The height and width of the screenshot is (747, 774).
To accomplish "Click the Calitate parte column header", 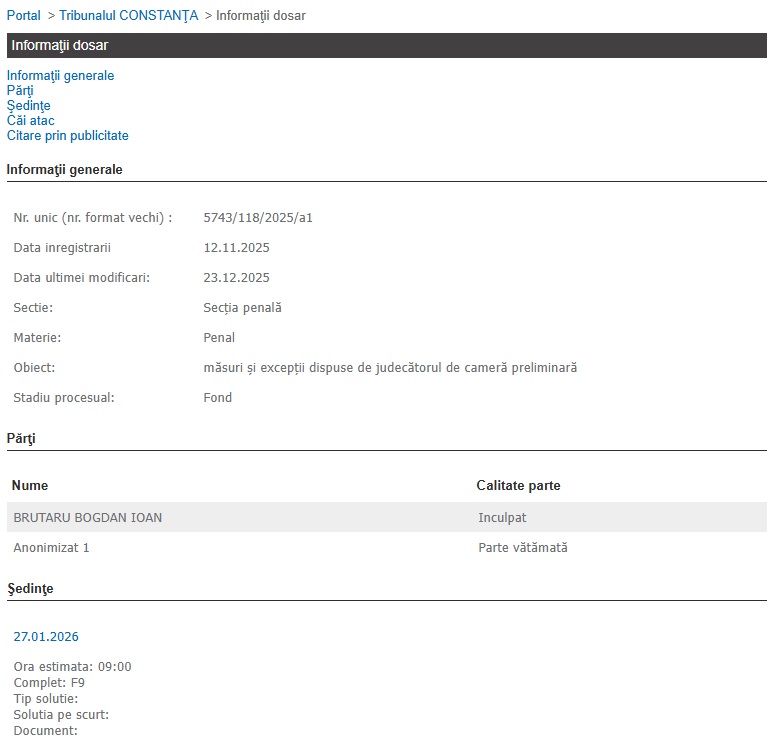I will 518,486.
